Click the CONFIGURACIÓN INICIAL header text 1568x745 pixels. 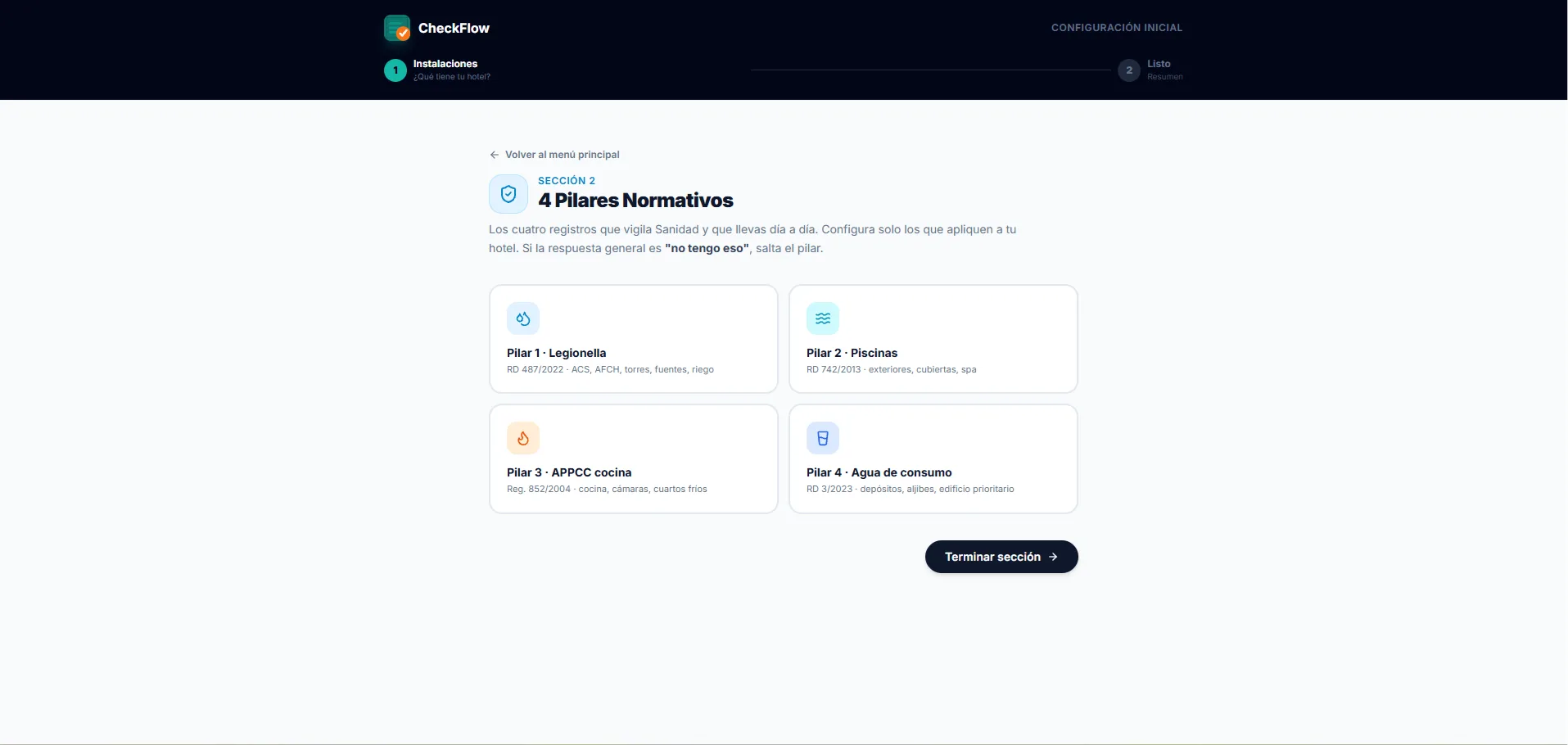click(1117, 28)
